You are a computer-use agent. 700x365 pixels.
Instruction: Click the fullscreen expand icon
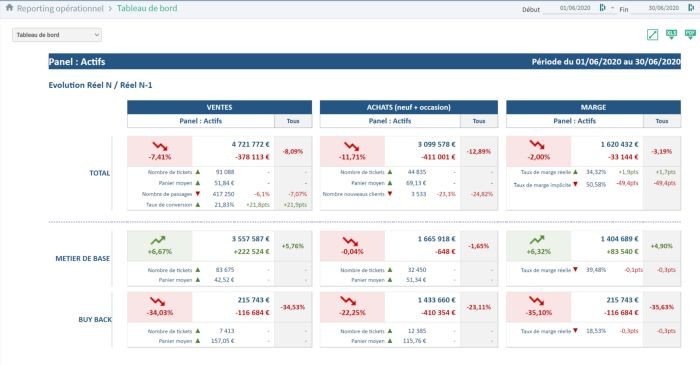(x=652, y=34)
